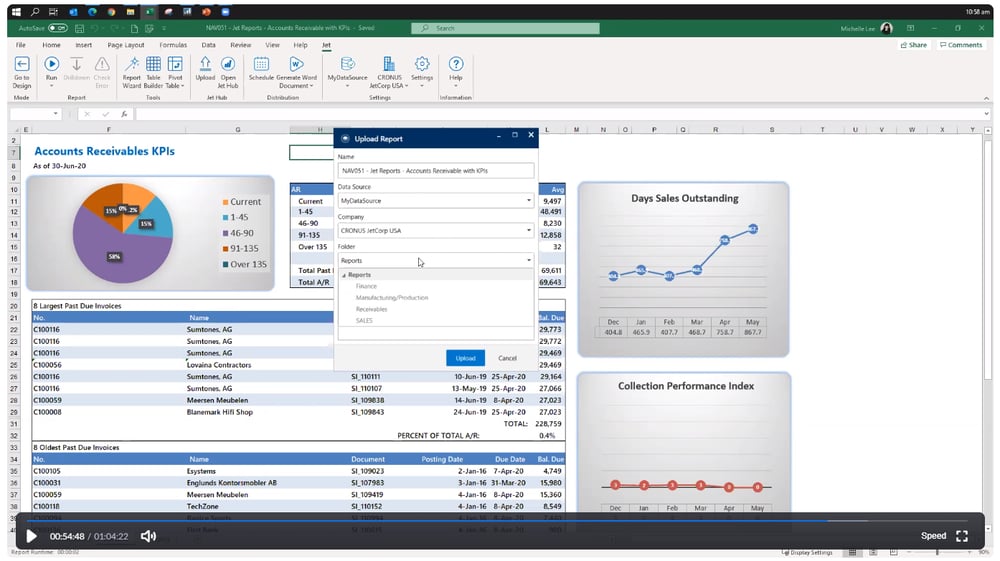Select the Manufacturing/Production folder
This screenshot has height=561, width=1000.
click(392, 298)
